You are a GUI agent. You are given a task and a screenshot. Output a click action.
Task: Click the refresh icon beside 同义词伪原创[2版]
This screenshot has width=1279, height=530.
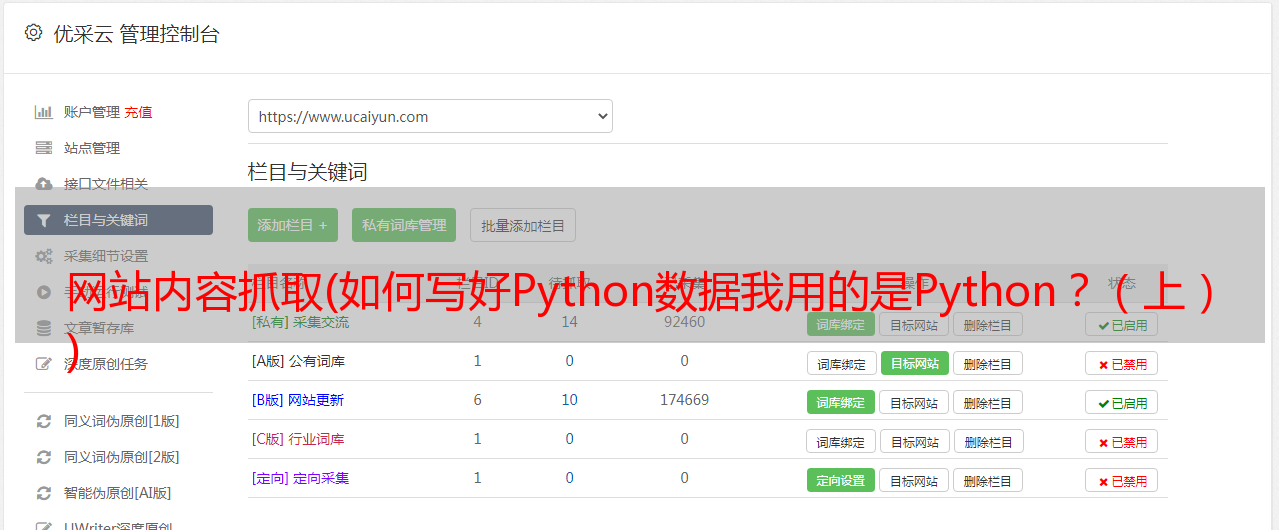click(x=43, y=457)
